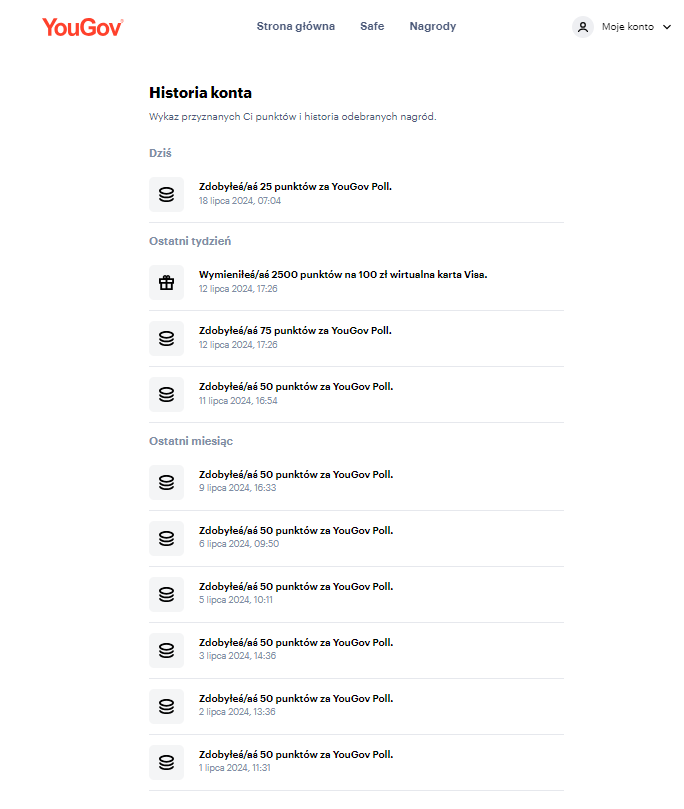Click the 25 punktów YouGov Poll entry
This screenshot has width=684, height=809.
(290, 186)
